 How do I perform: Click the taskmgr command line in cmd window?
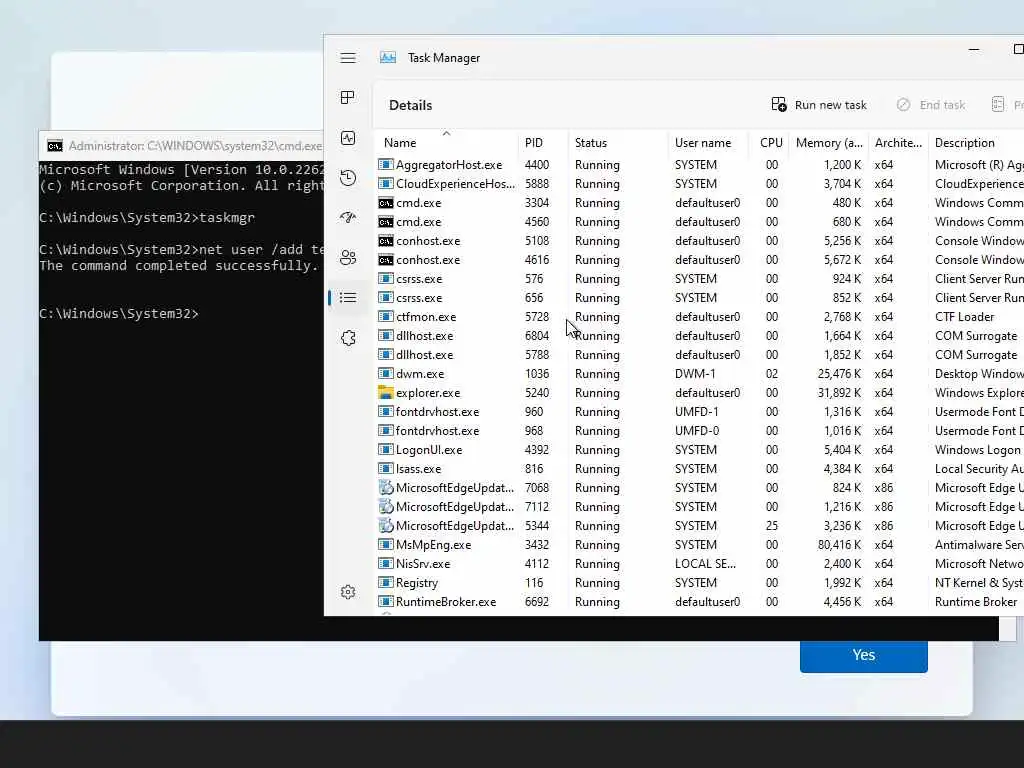click(x=147, y=217)
